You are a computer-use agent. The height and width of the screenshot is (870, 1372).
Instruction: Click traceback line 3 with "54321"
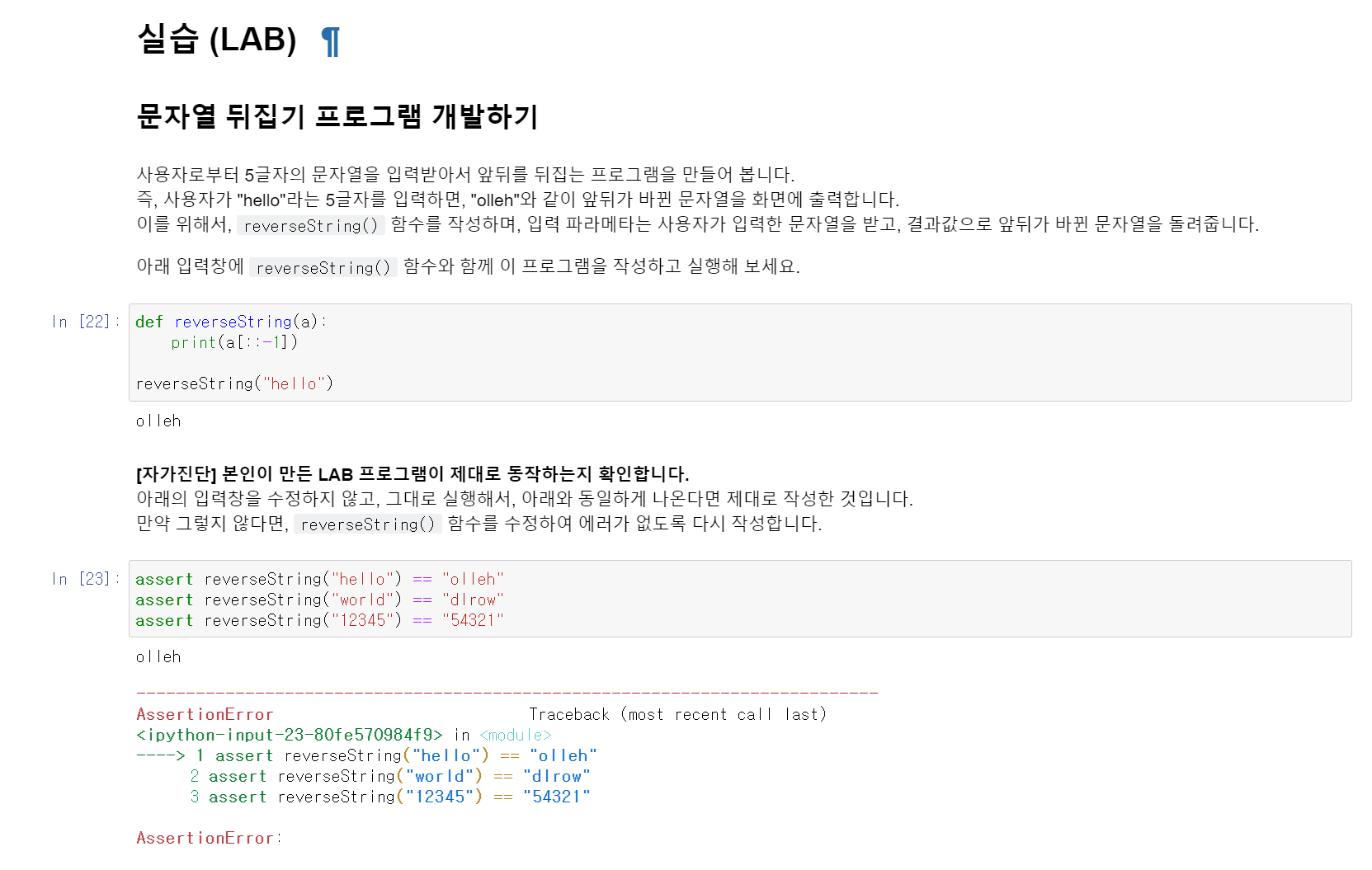coord(390,797)
